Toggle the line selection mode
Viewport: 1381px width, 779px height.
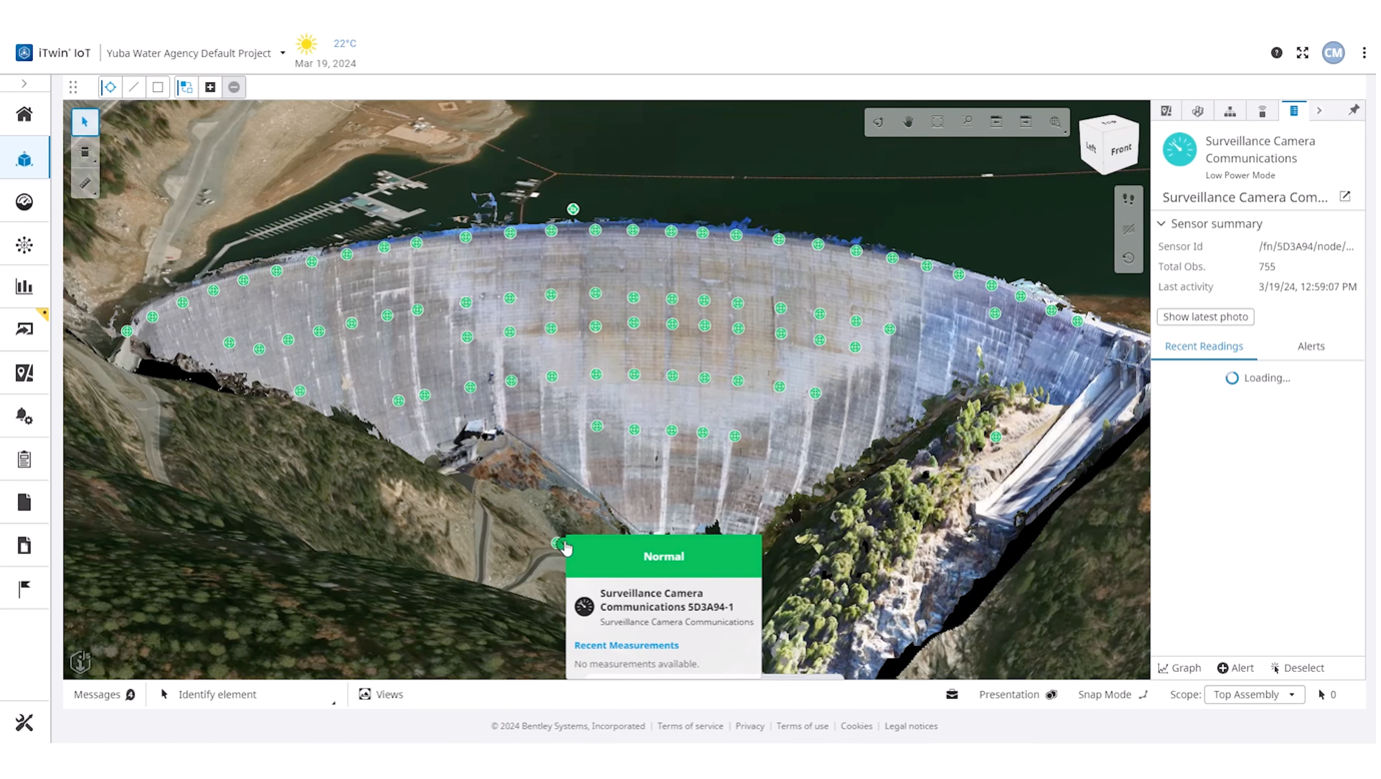[x=134, y=87]
